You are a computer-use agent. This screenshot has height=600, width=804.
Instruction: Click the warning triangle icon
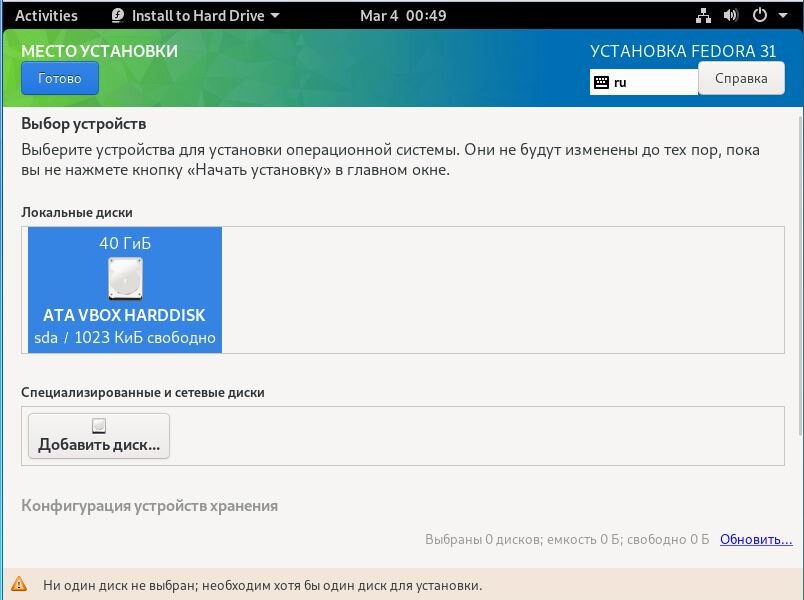point(19,584)
